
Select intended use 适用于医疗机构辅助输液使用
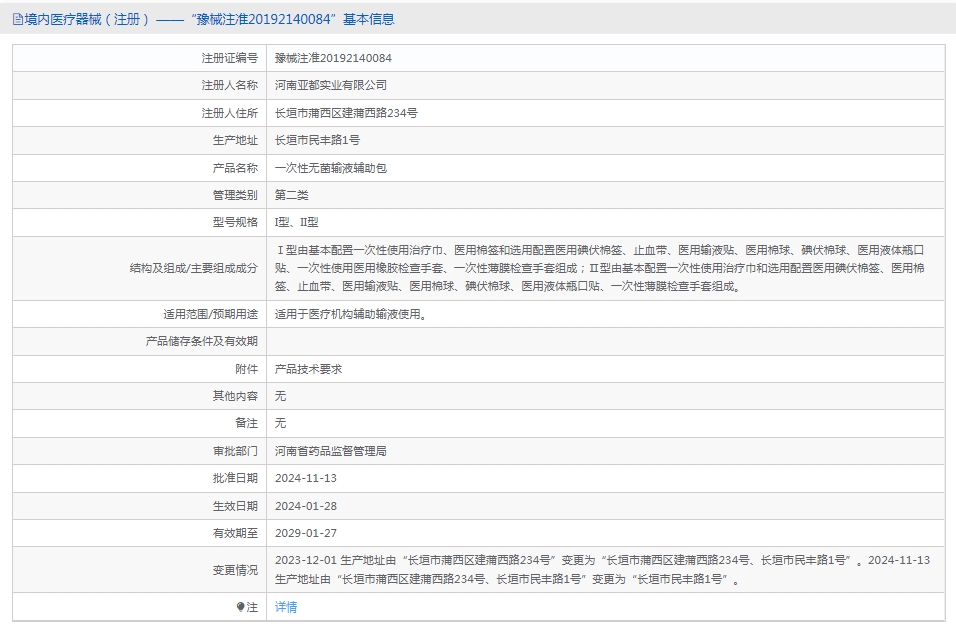(x=351, y=314)
